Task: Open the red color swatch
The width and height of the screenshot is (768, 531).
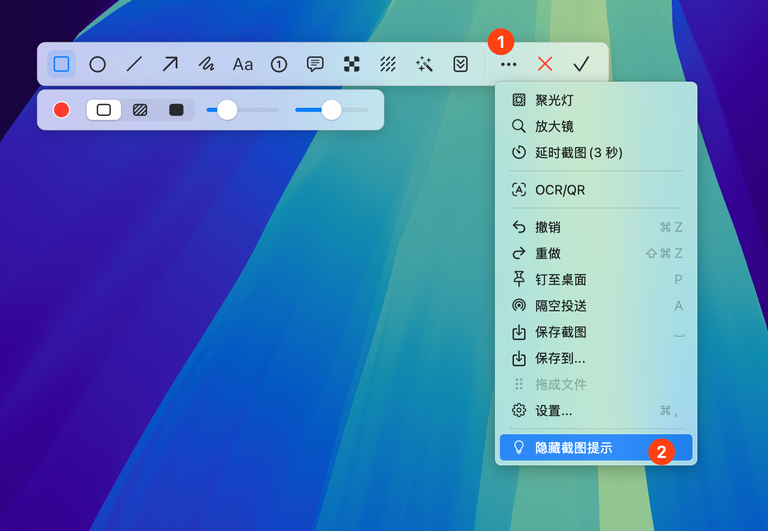Action: pyautogui.click(x=62, y=110)
